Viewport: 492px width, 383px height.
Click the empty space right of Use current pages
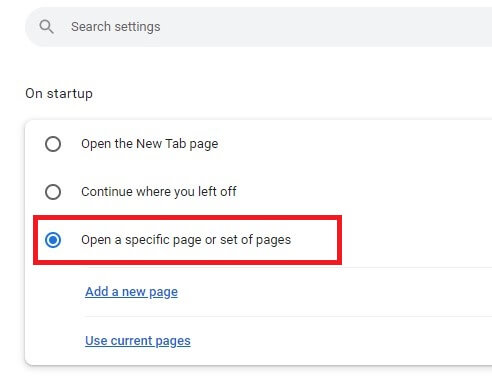point(340,341)
